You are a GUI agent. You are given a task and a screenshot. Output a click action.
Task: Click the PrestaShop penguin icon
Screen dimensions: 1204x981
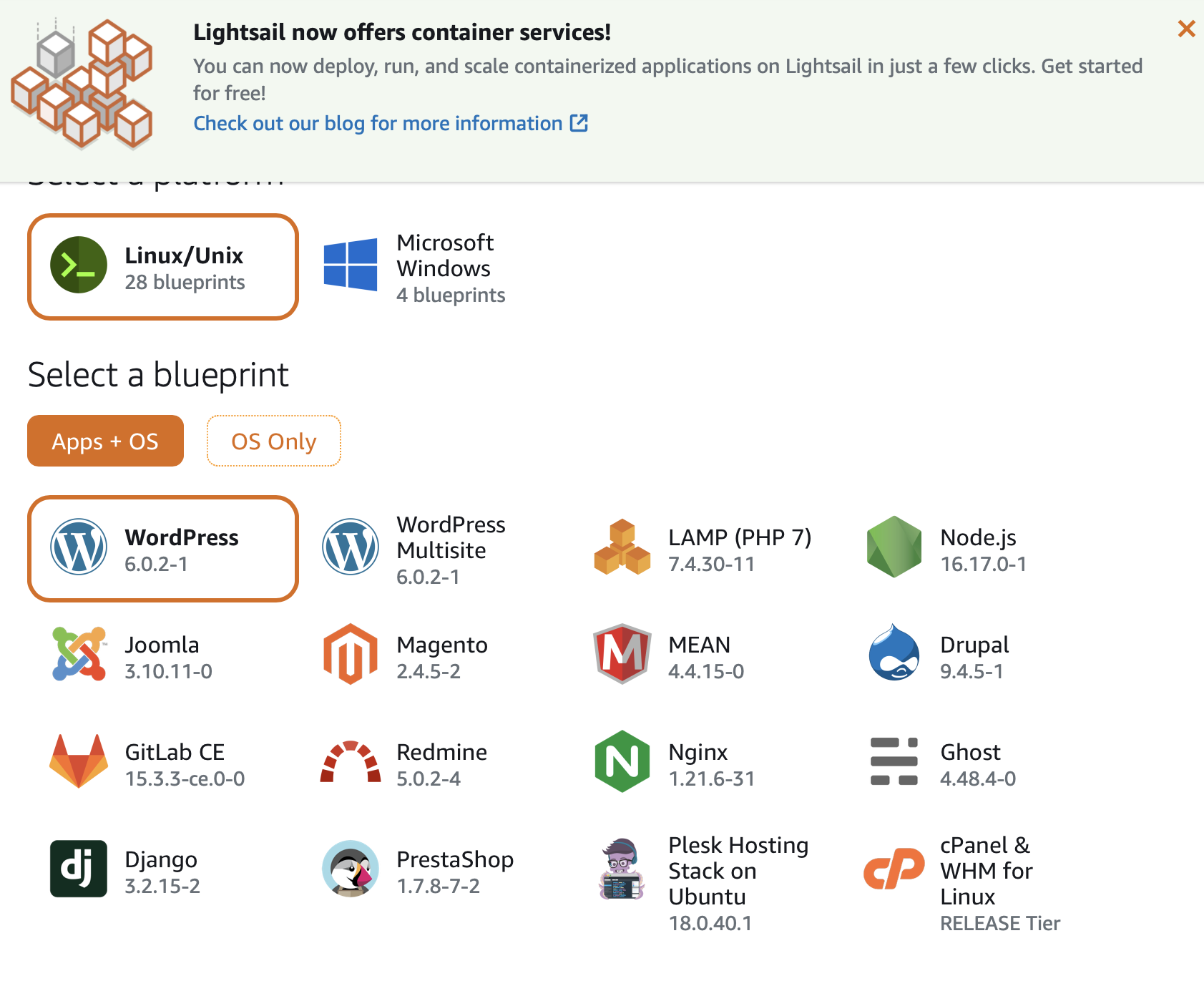351,869
